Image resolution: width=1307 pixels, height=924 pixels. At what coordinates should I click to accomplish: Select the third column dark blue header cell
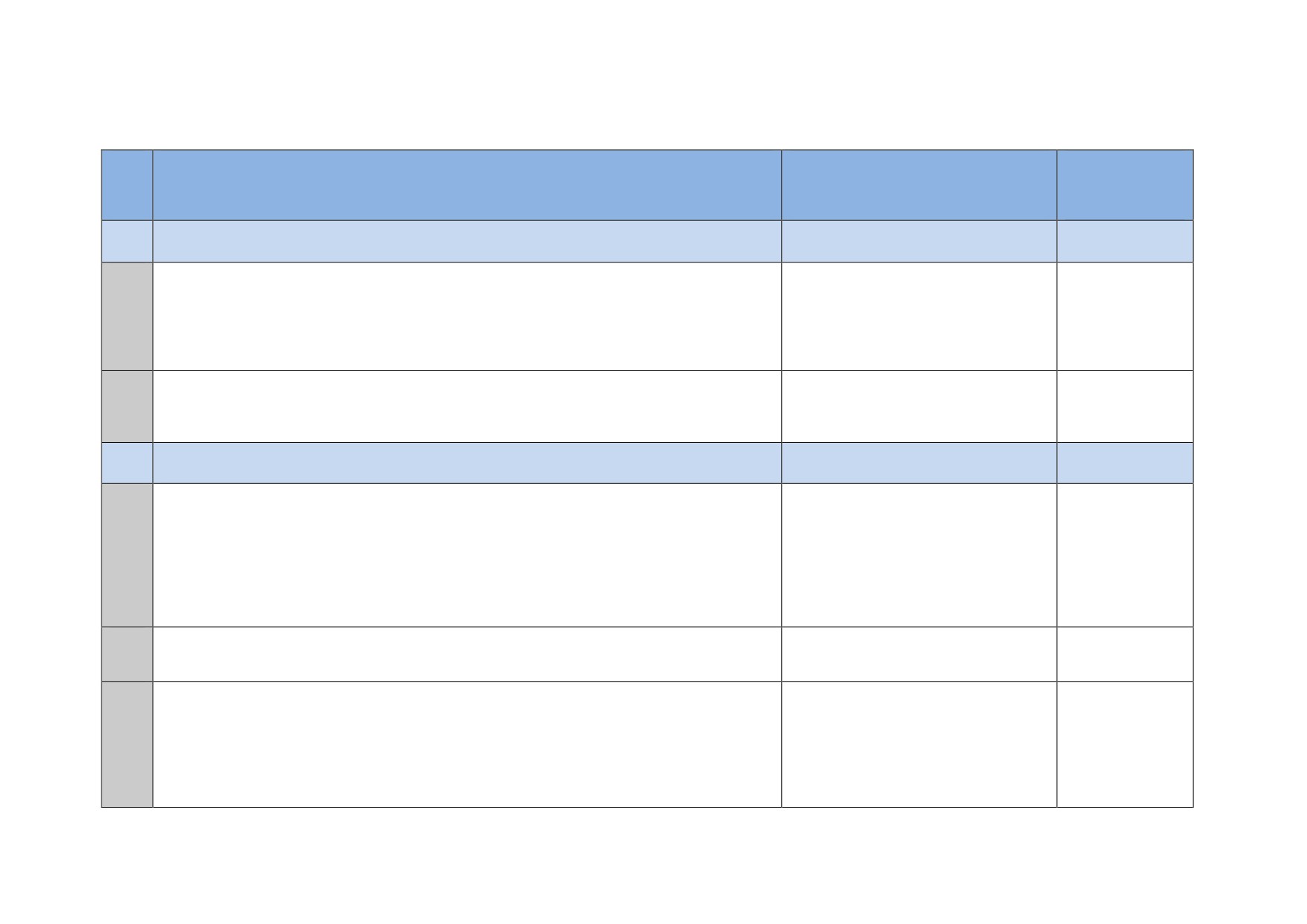[919, 185]
